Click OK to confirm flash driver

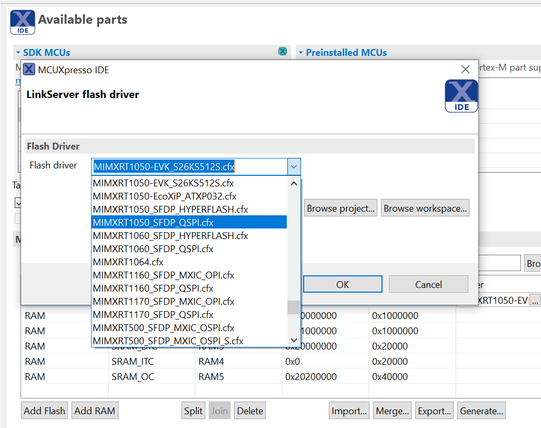pos(343,284)
